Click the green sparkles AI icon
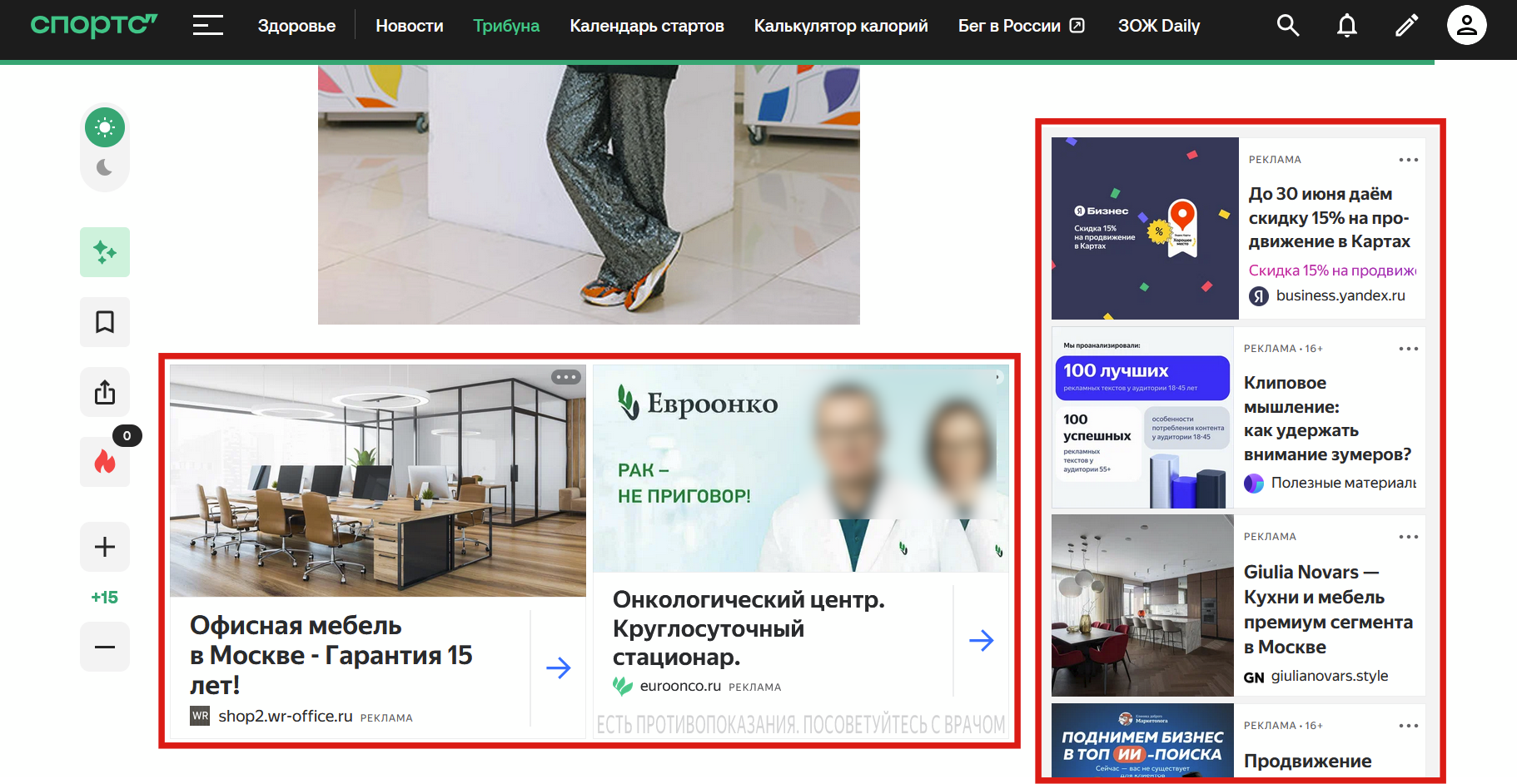Viewport: 1517px width, 784px height. 105,252
